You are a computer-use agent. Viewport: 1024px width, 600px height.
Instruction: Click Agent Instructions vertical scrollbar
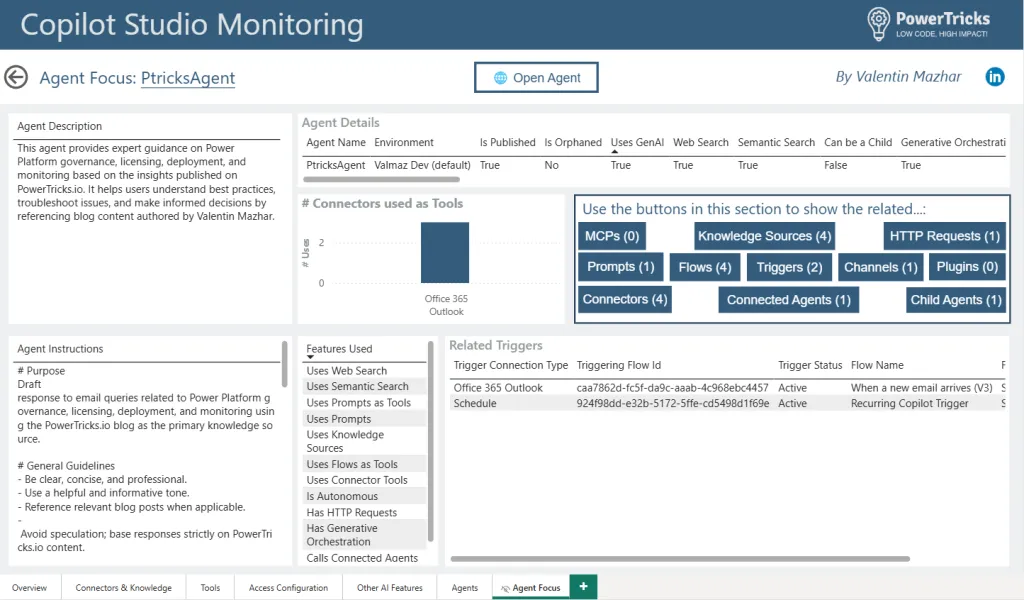[284, 364]
